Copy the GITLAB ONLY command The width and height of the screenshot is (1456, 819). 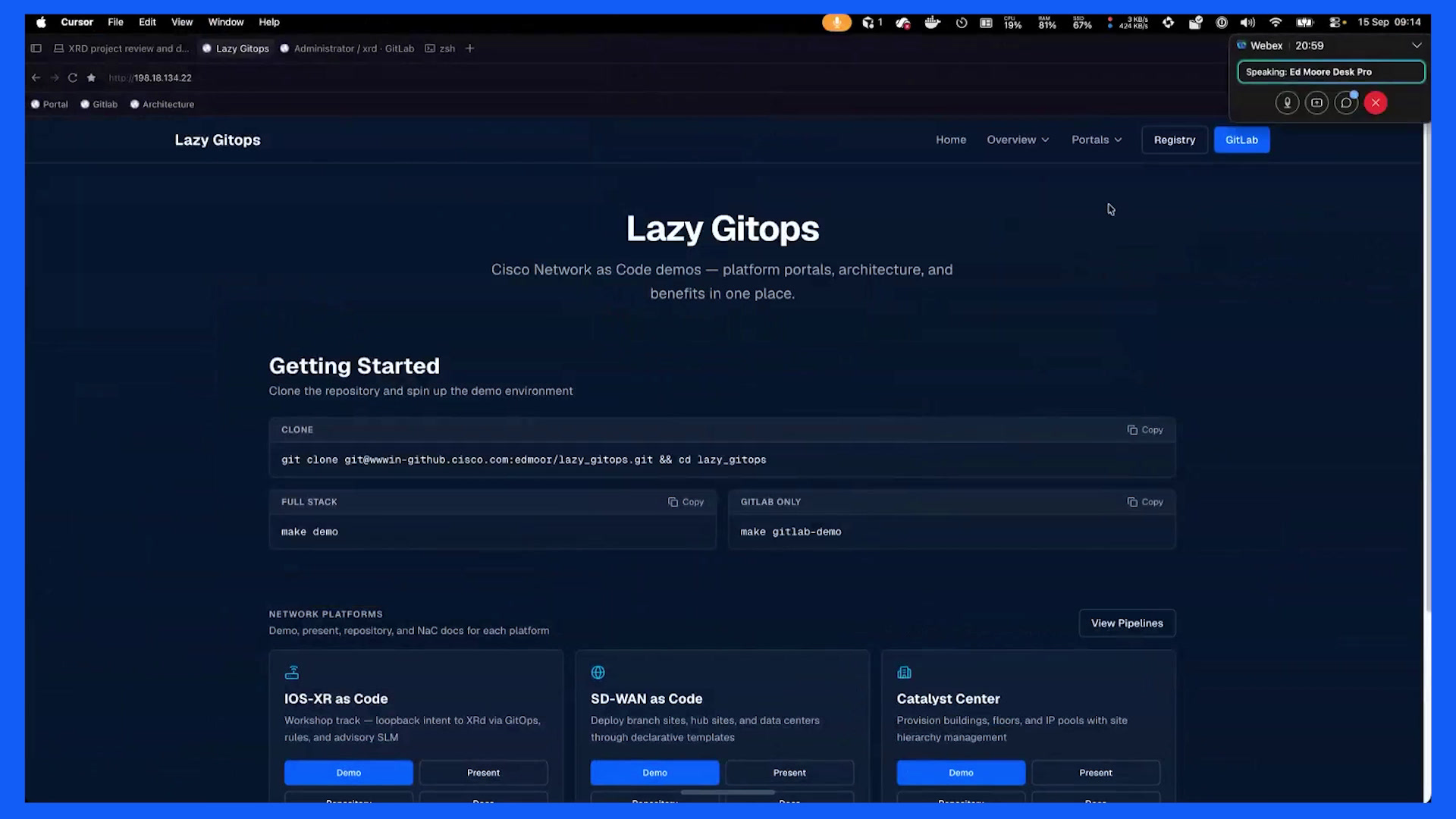(x=1145, y=502)
